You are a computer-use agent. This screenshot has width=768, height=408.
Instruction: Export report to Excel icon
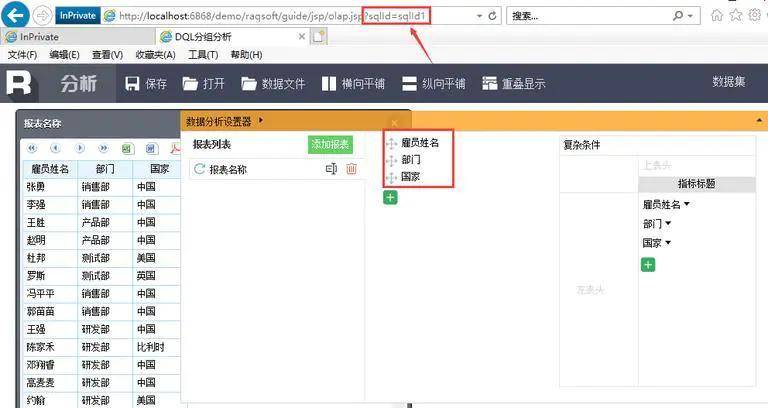coord(127,148)
